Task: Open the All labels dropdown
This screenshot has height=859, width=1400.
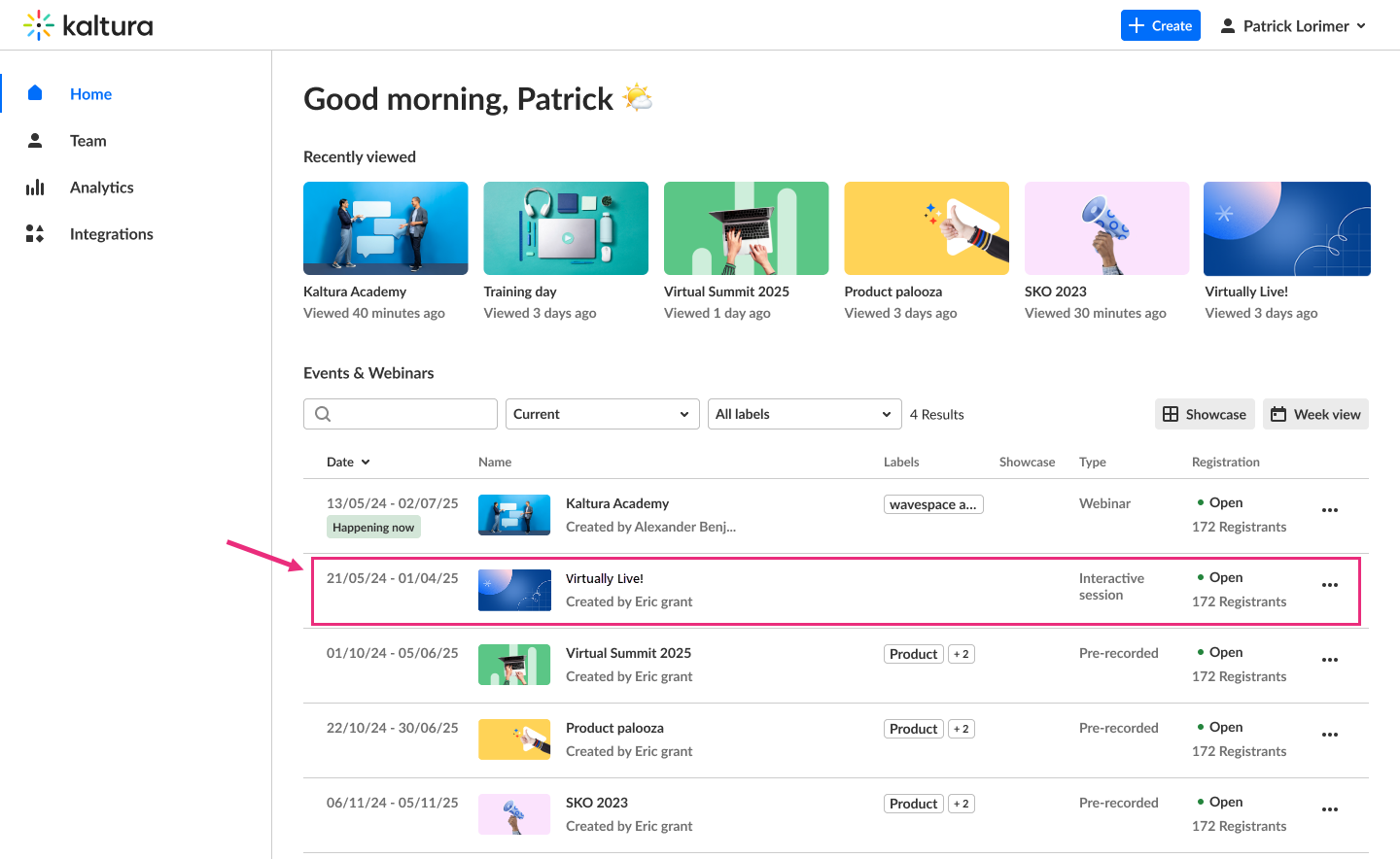Action: click(x=805, y=414)
